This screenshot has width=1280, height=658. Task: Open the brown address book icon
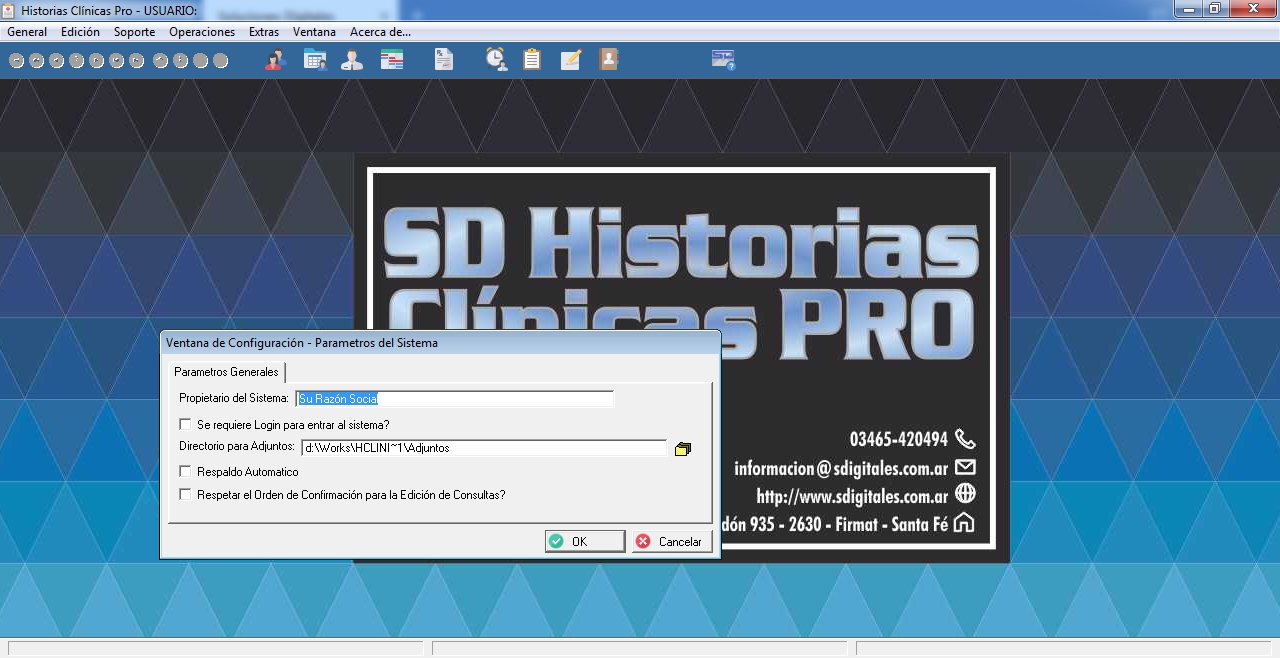pyautogui.click(x=608, y=60)
